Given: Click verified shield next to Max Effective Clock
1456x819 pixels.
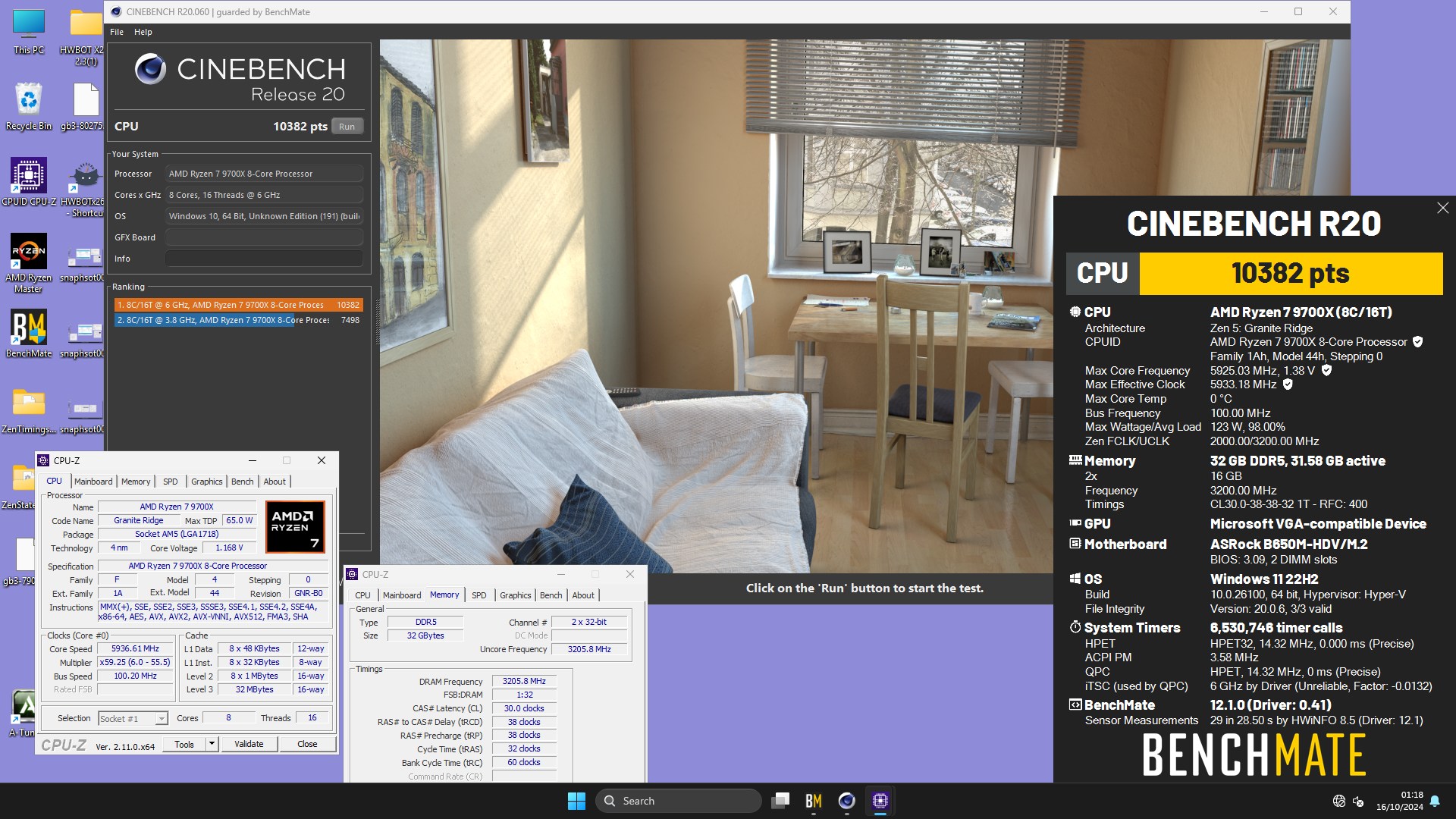Looking at the screenshot, I should (1288, 384).
